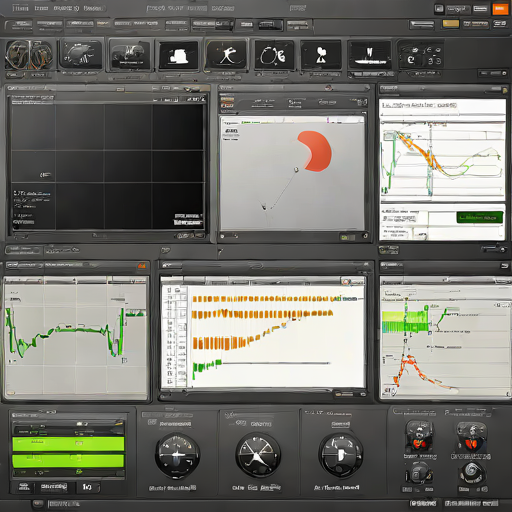Toggle the upper bright green bar
This screenshot has height=512, width=512.
click(68, 444)
